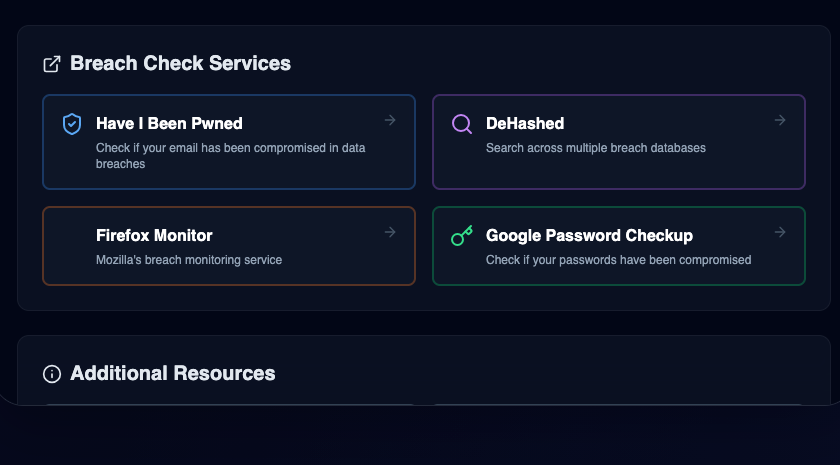This screenshot has width=840, height=465.
Task: Click the empty icon space left of Firefox Monitor
Action: pyautogui.click(x=72, y=236)
